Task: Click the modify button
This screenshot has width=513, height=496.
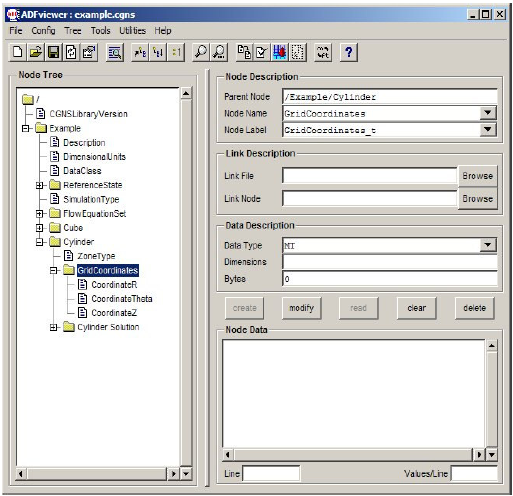Action: 301,308
